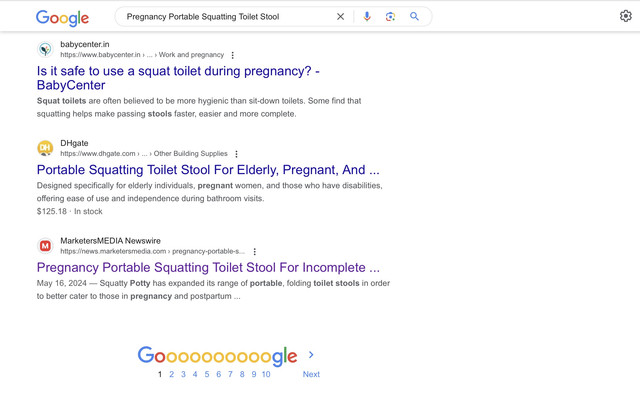Click the search query input field
Viewport: 640px width, 405px height.
[227, 17]
